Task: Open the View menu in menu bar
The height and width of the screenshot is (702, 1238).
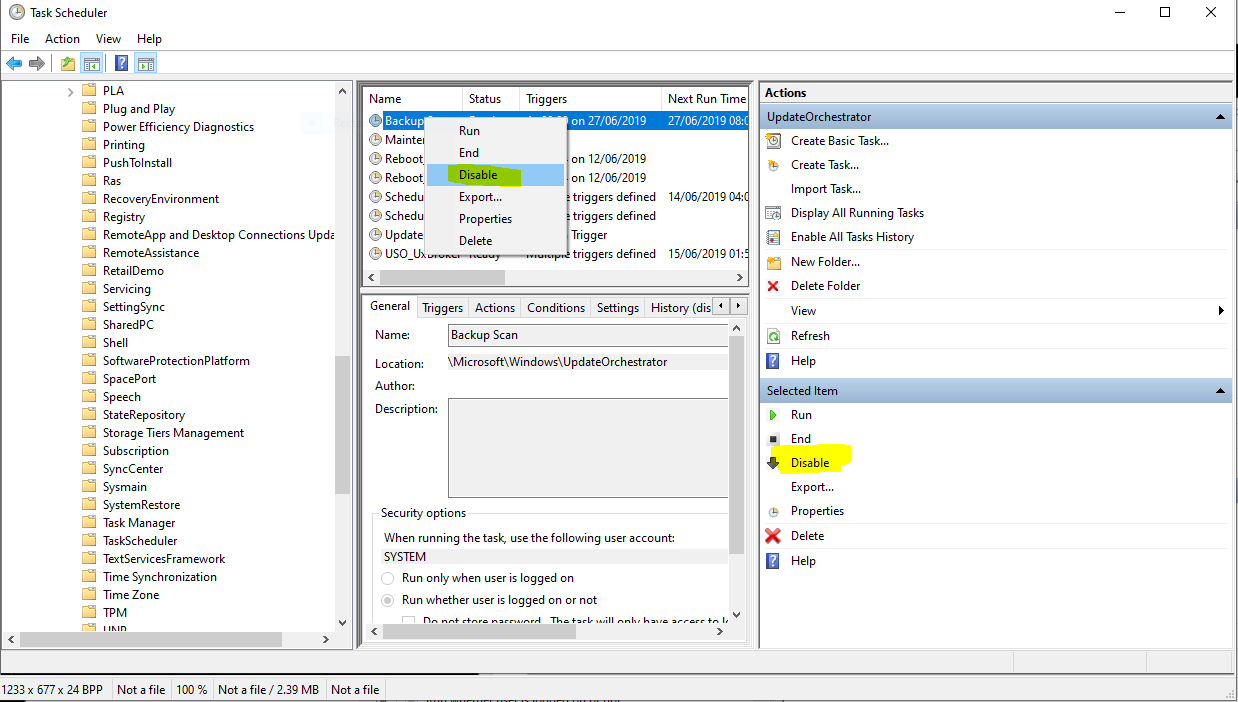Action: [108, 39]
